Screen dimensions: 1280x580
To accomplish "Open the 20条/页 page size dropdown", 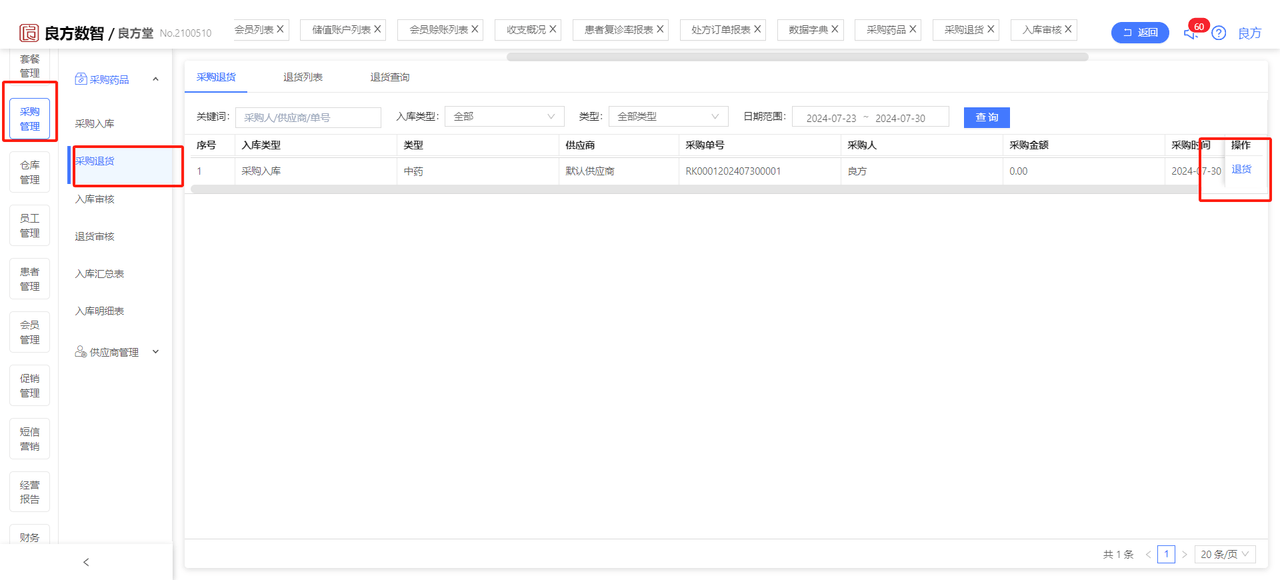I will click(x=1225, y=554).
